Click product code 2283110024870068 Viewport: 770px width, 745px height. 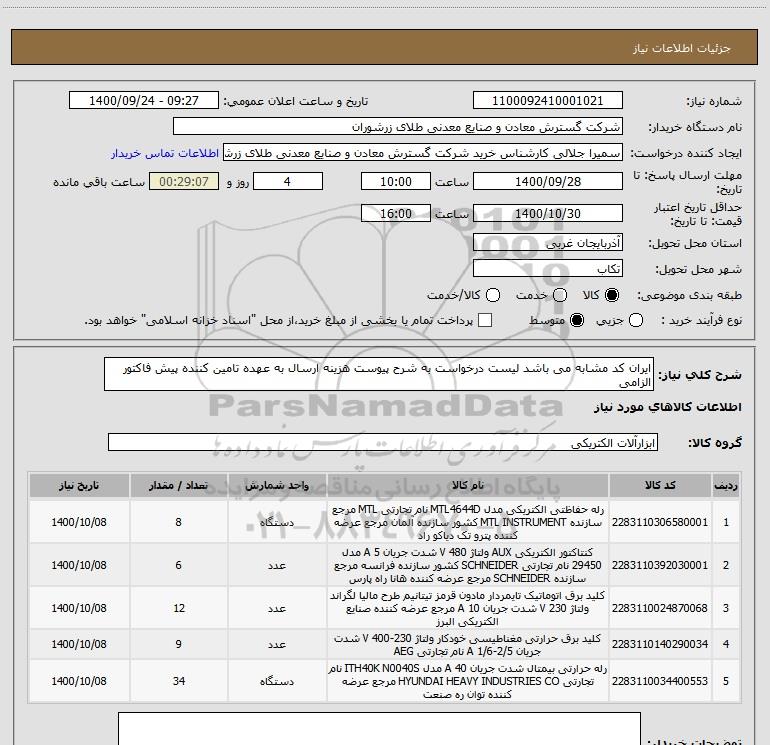click(660, 608)
